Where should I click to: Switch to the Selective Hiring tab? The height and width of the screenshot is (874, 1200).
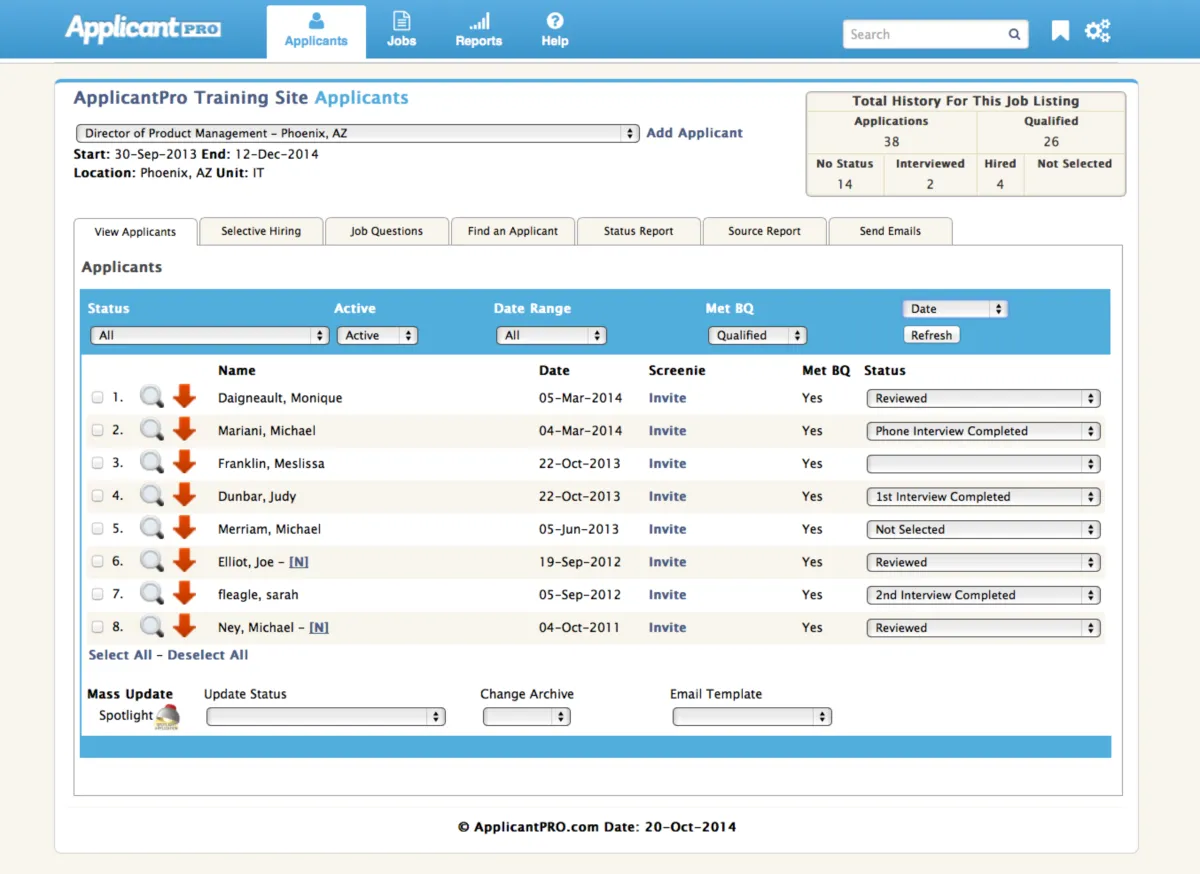tap(261, 231)
